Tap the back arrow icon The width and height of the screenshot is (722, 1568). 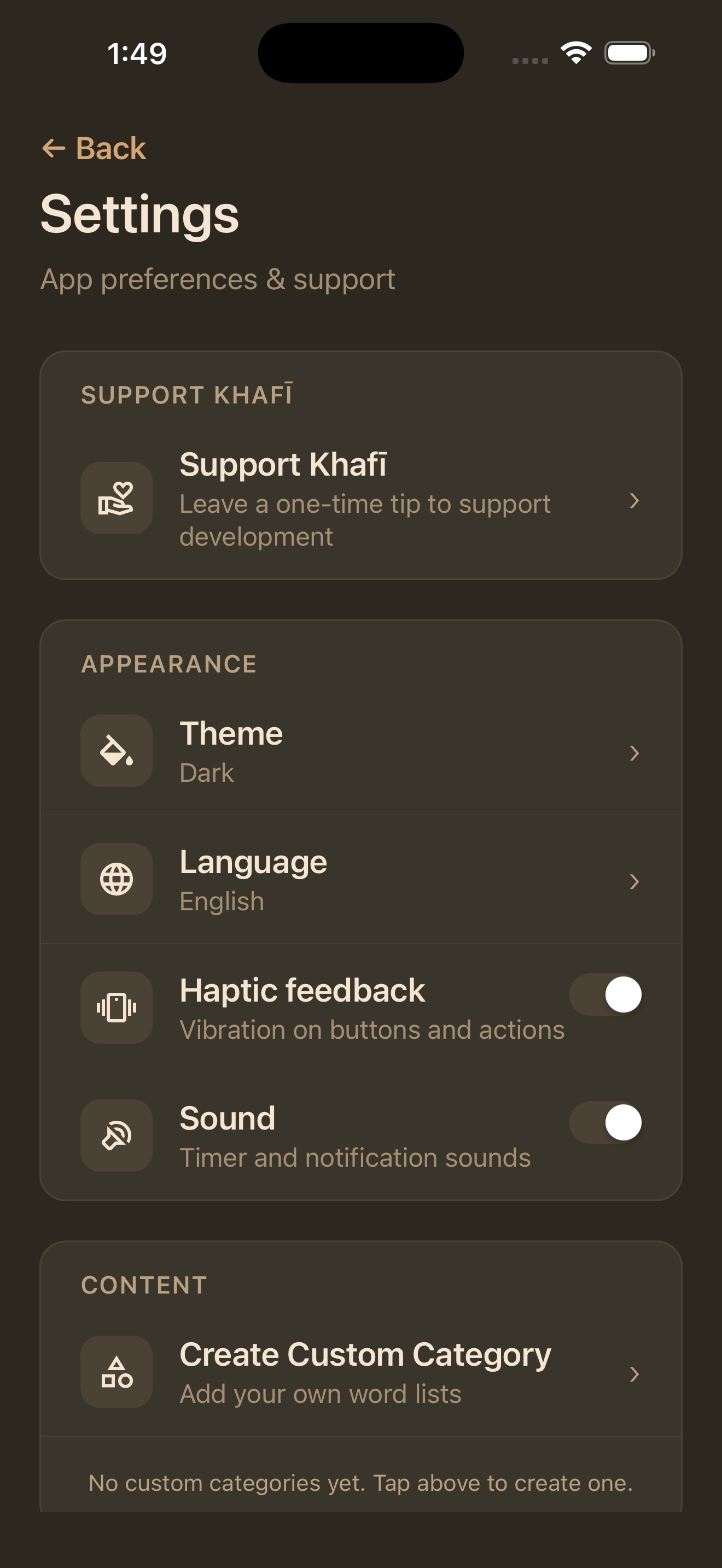tap(54, 147)
